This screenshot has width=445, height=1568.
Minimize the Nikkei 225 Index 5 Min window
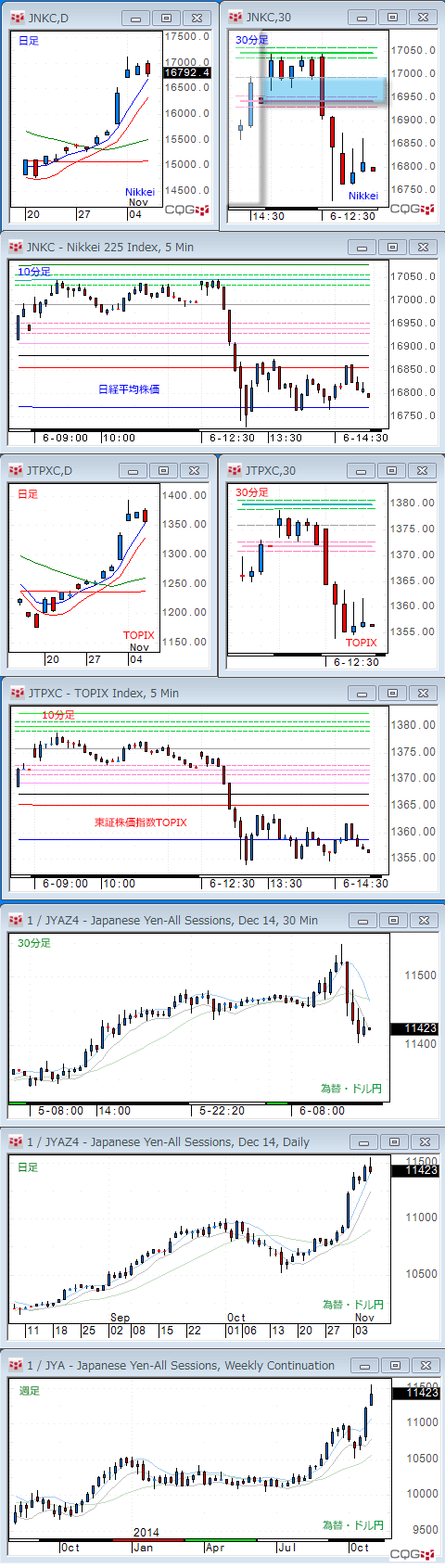click(x=362, y=248)
